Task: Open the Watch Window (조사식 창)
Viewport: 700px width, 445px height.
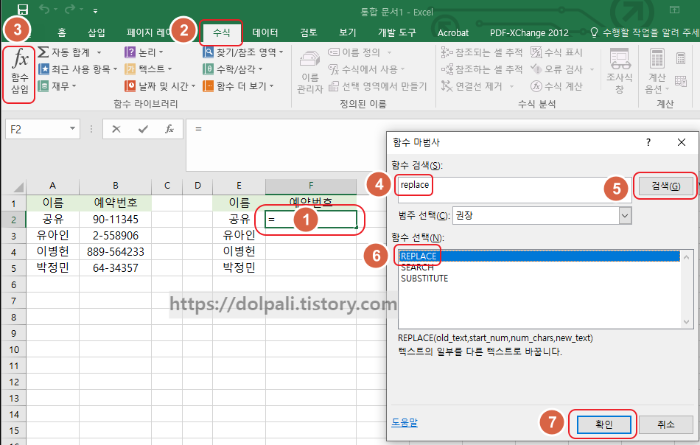Action: point(620,71)
